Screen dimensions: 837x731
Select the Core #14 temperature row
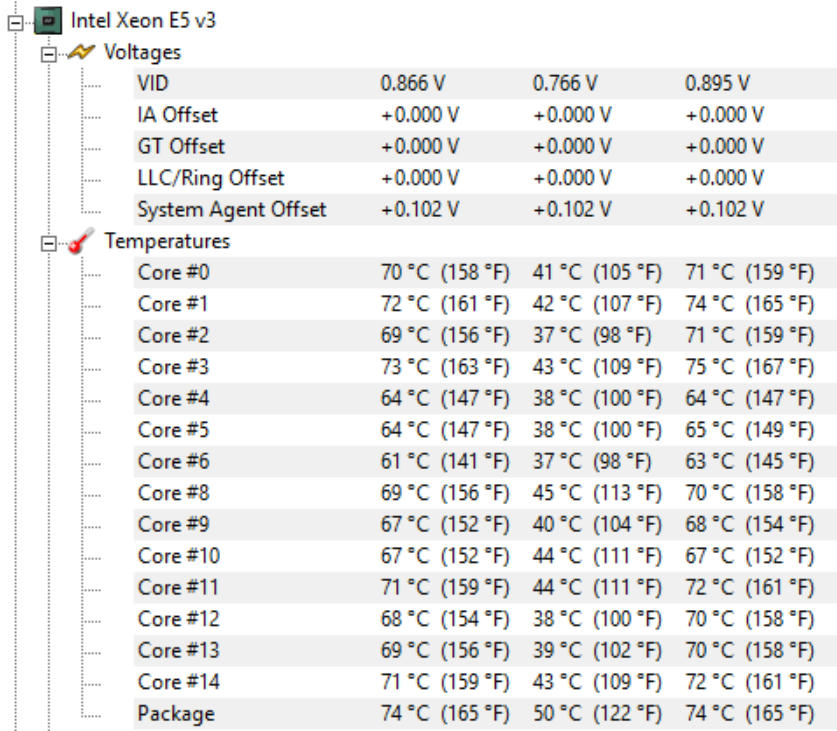coord(485,682)
